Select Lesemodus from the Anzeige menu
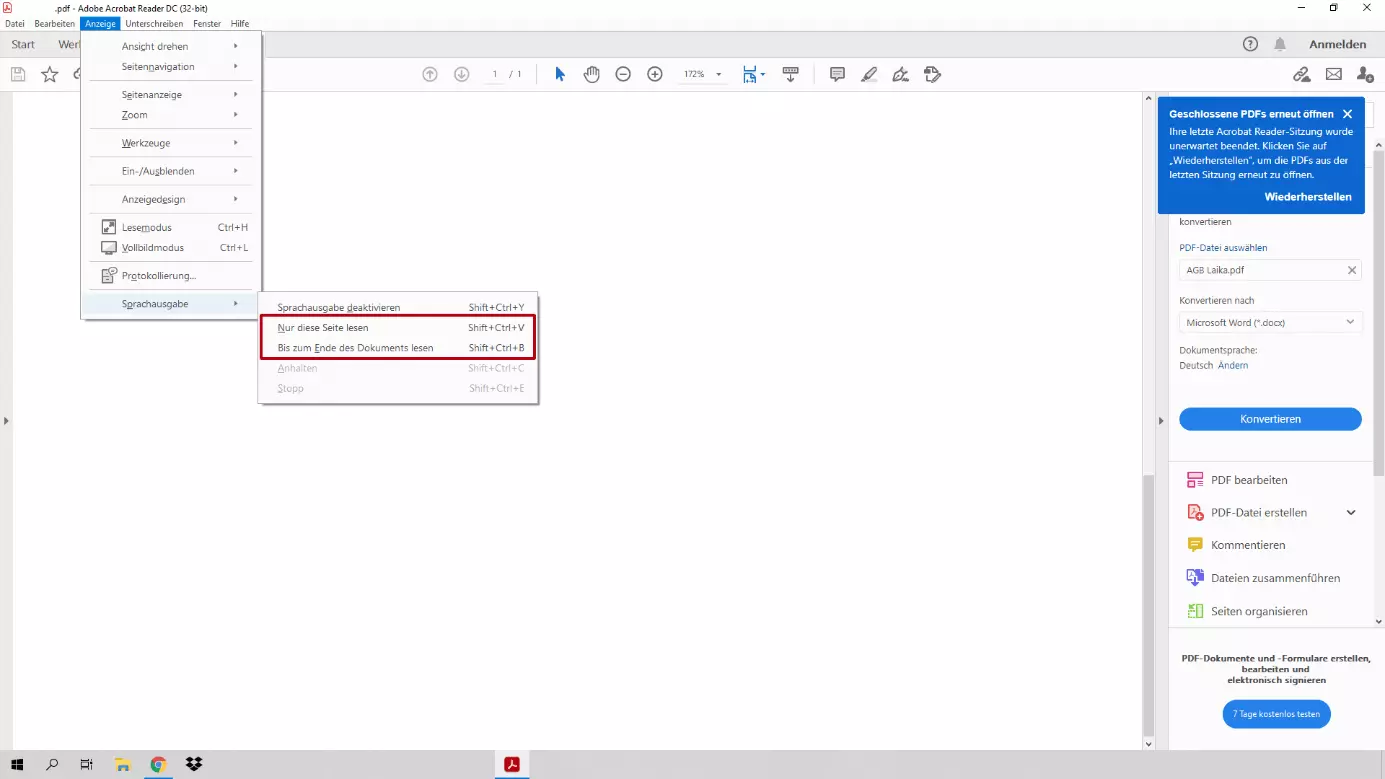Screen dimensions: 1385x779 tap(171, 227)
